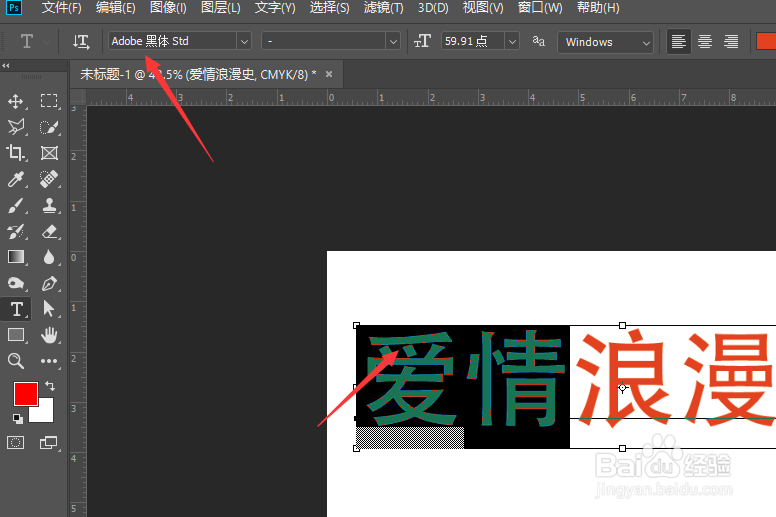The width and height of the screenshot is (776, 517).
Task: Select the Eraser tool
Action: 49,231
